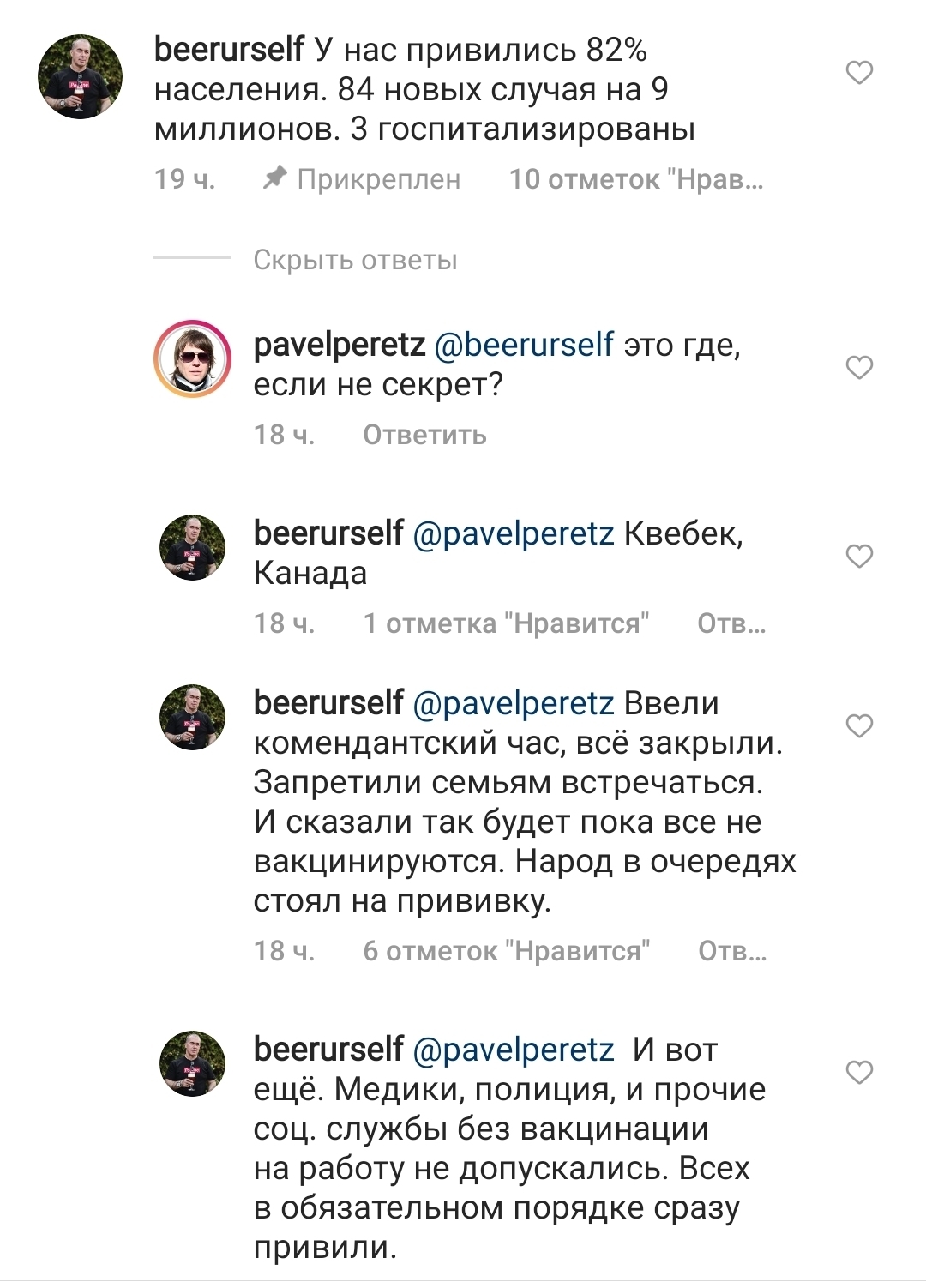View "1 отметка Нравится" on Квебек reply

506,623
